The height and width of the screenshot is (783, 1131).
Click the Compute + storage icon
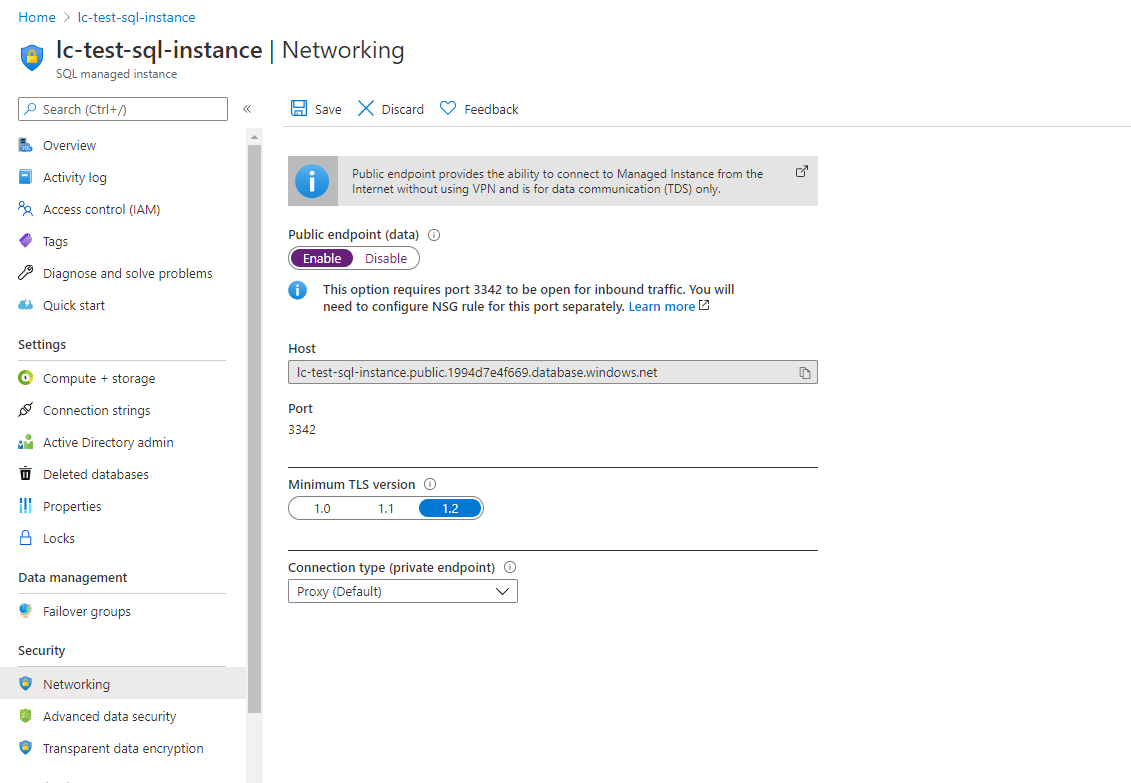click(x=25, y=378)
